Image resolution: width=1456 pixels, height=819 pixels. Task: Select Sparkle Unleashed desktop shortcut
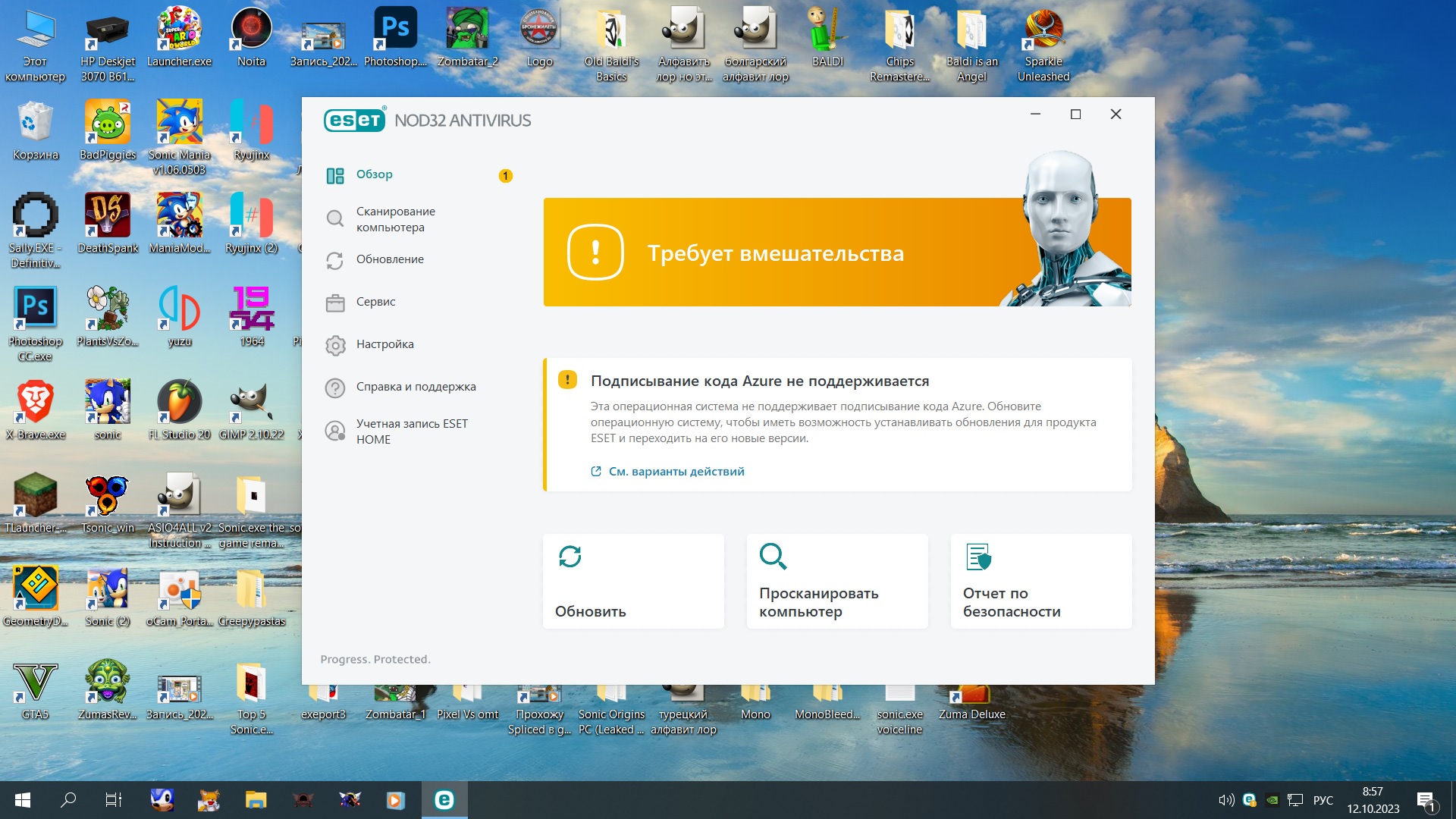1043,45
